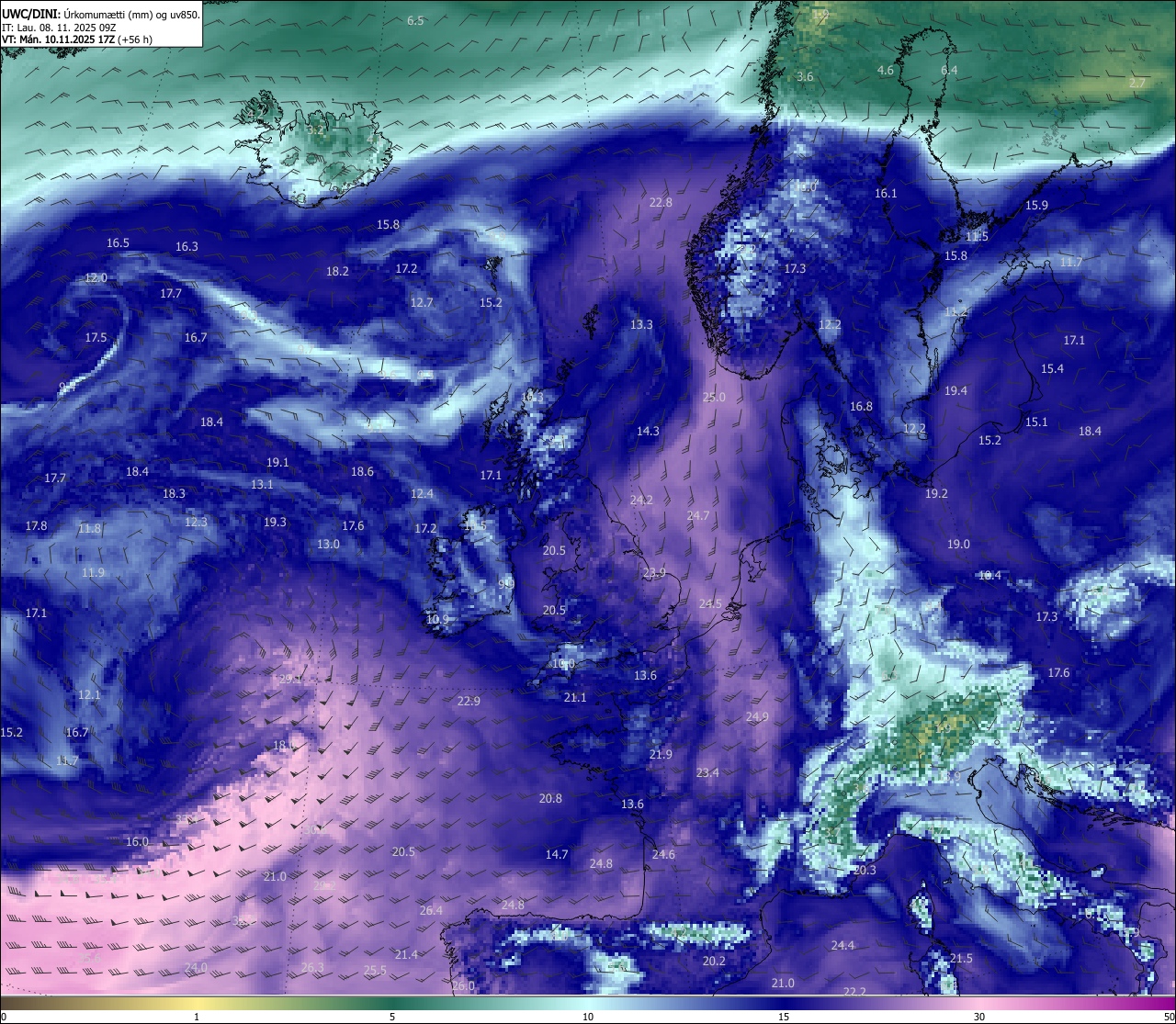The height and width of the screenshot is (1024, 1176).
Task: Click the map value 23.9
Action: point(654,572)
